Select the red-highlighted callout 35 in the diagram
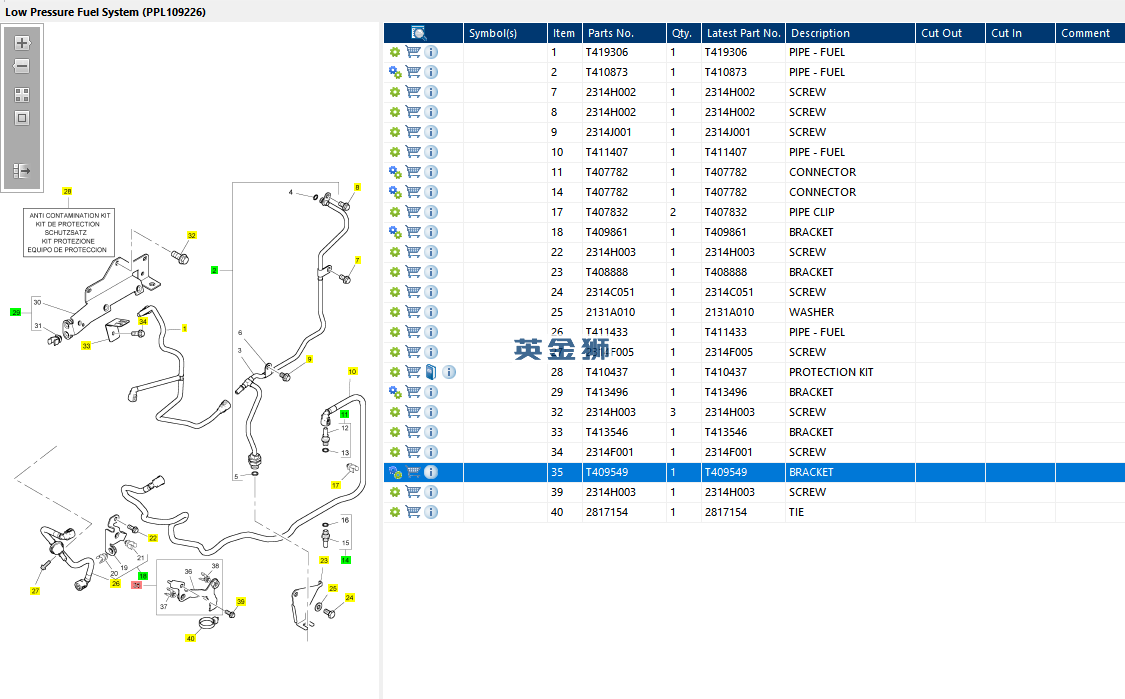1125x699 pixels. pyautogui.click(x=136, y=586)
